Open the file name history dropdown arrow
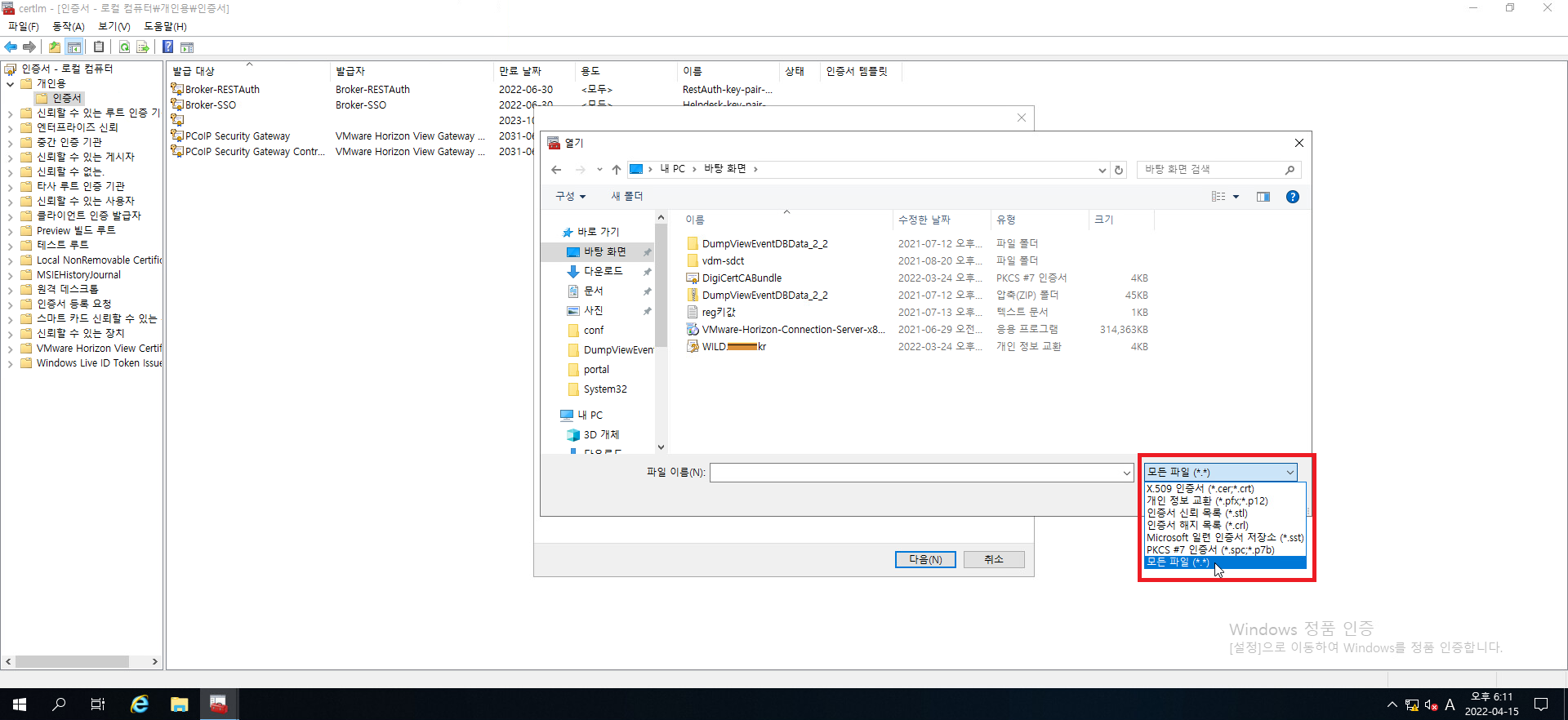Viewport: 1568px width, 720px height. pyautogui.click(x=1126, y=473)
